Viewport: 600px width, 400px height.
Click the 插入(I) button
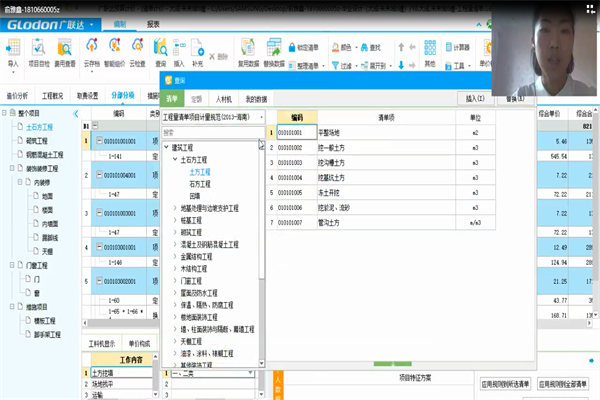click(x=475, y=99)
